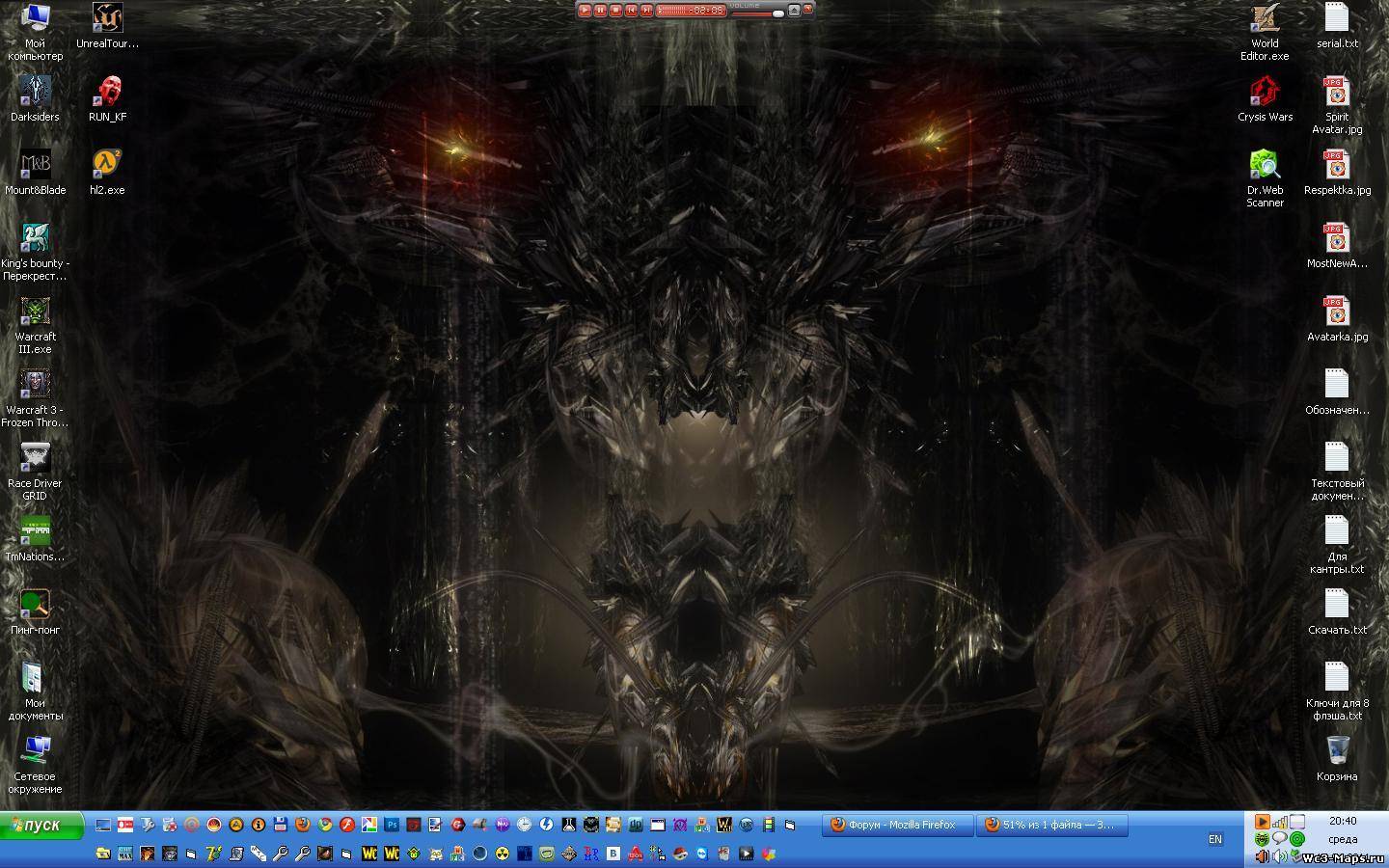This screenshot has width=1389, height=868.
Task: Select the World Editor.exe icon
Action: point(1265,19)
